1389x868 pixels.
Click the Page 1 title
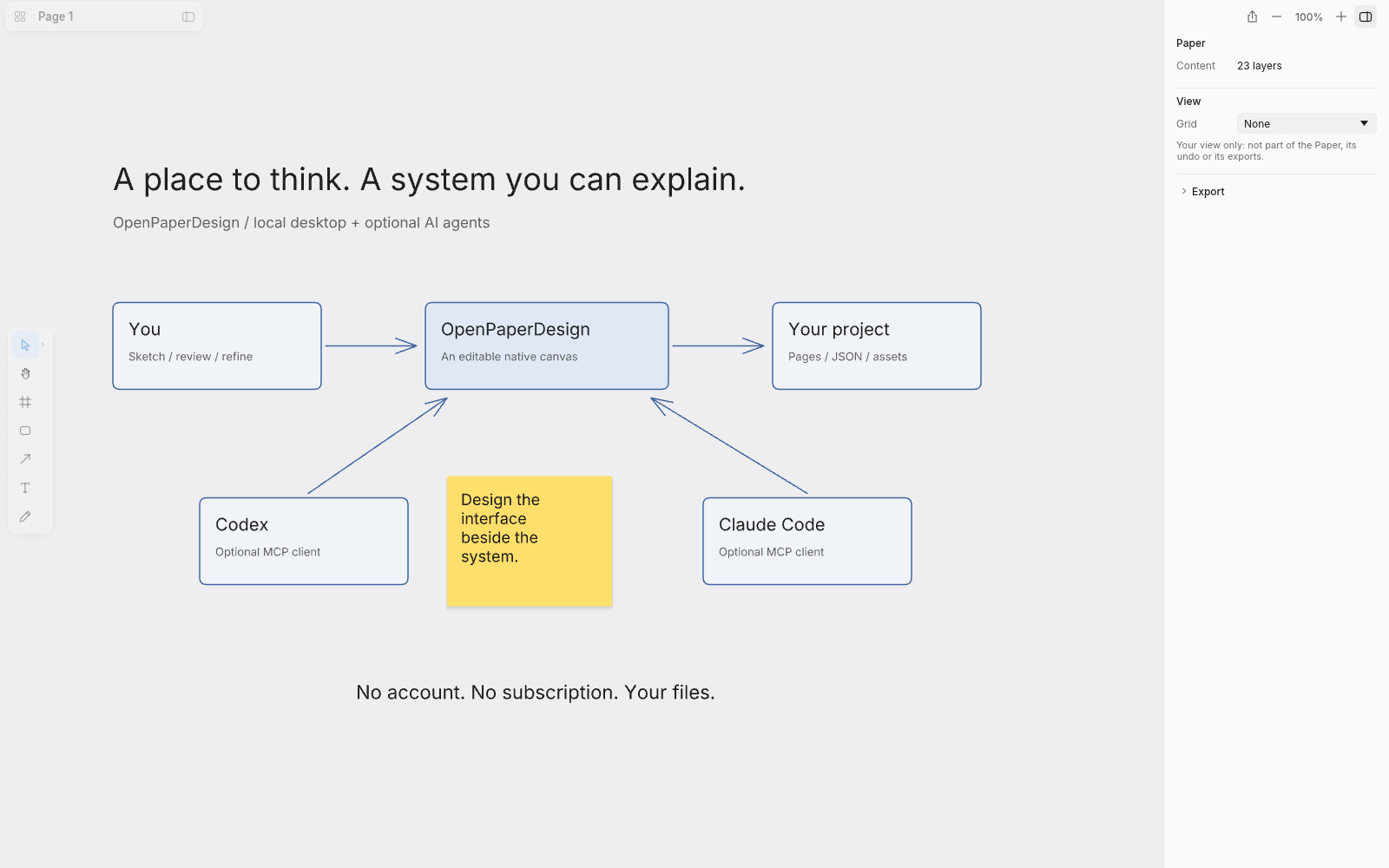pyautogui.click(x=56, y=16)
